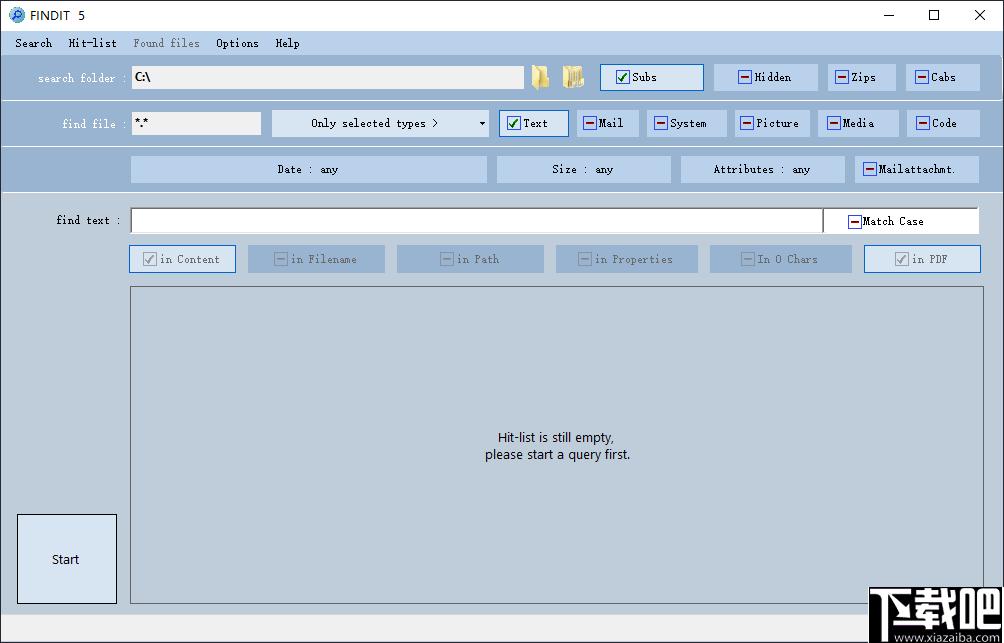This screenshot has height=643, width=1004.
Task: Open the Size: any filter
Action: tap(583, 170)
